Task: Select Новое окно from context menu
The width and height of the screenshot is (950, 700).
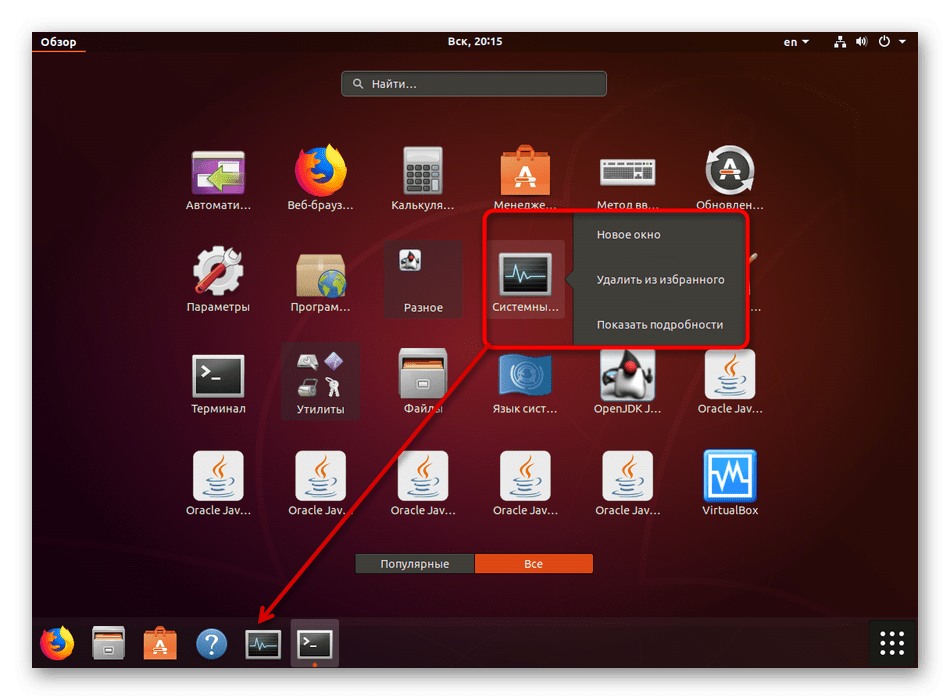Action: coord(629,235)
